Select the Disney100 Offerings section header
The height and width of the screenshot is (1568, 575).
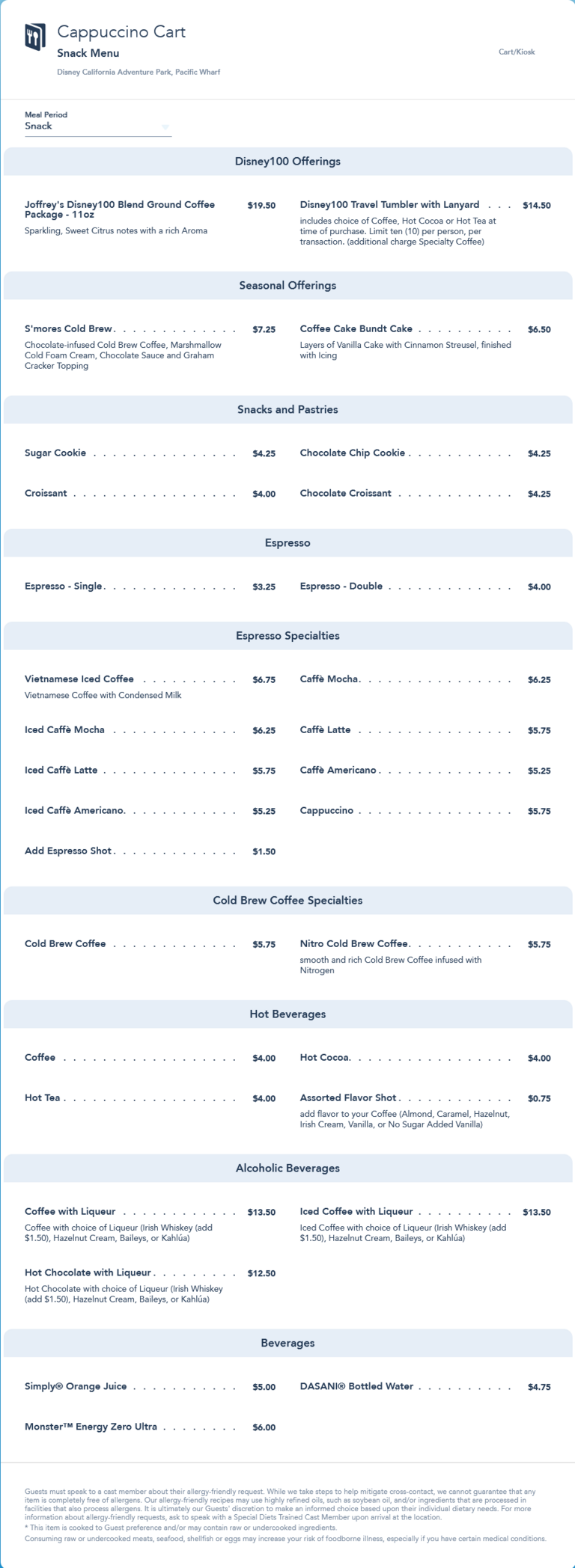pyautogui.click(x=287, y=161)
